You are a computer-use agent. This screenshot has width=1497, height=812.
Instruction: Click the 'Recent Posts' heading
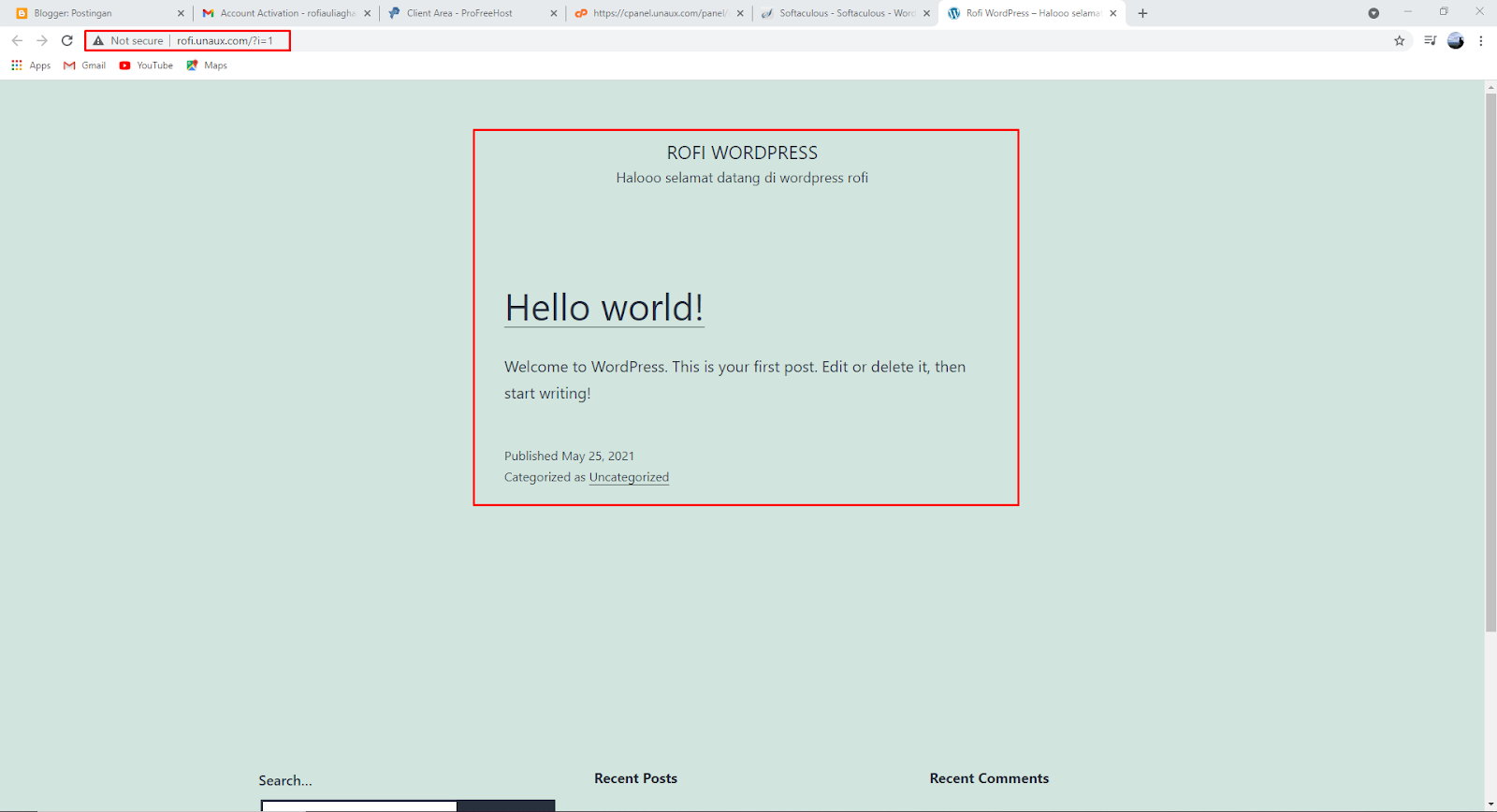(x=635, y=778)
